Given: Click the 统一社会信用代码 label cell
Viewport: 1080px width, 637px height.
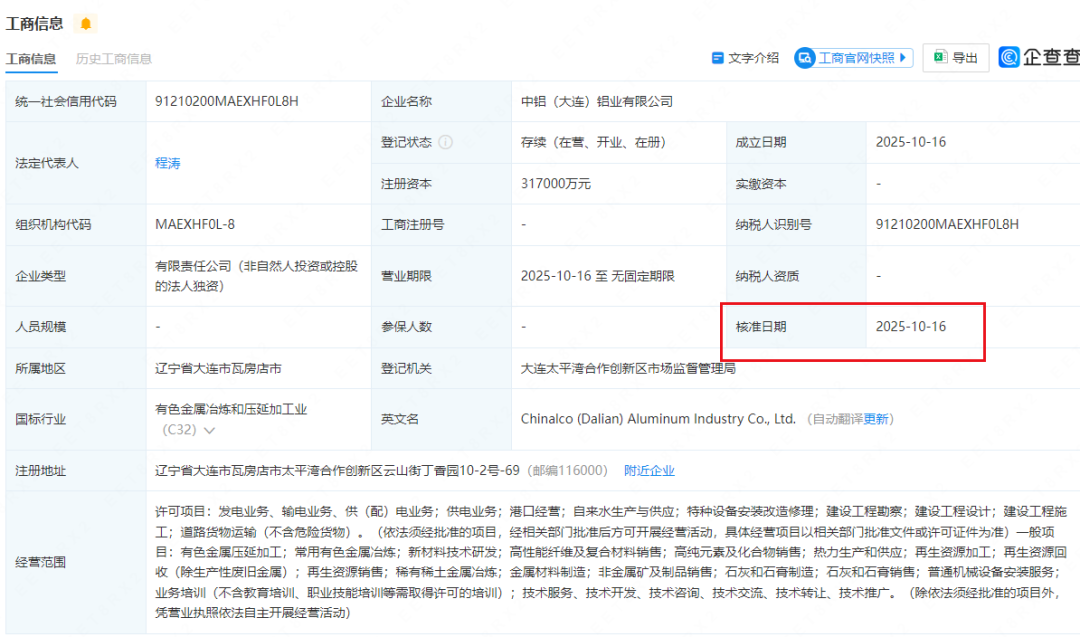Looking at the screenshot, I should [x=76, y=101].
